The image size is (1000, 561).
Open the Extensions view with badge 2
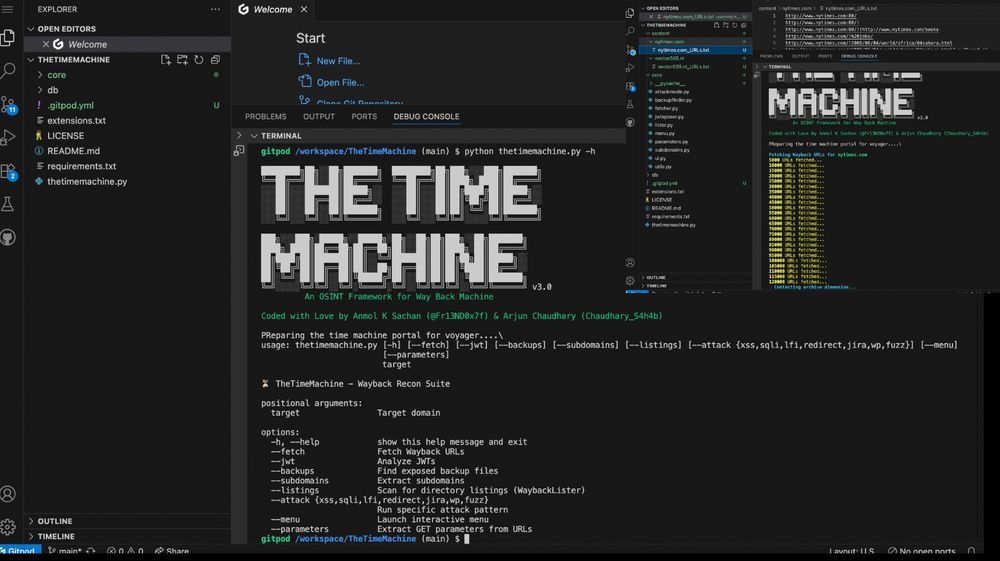tap(8, 171)
